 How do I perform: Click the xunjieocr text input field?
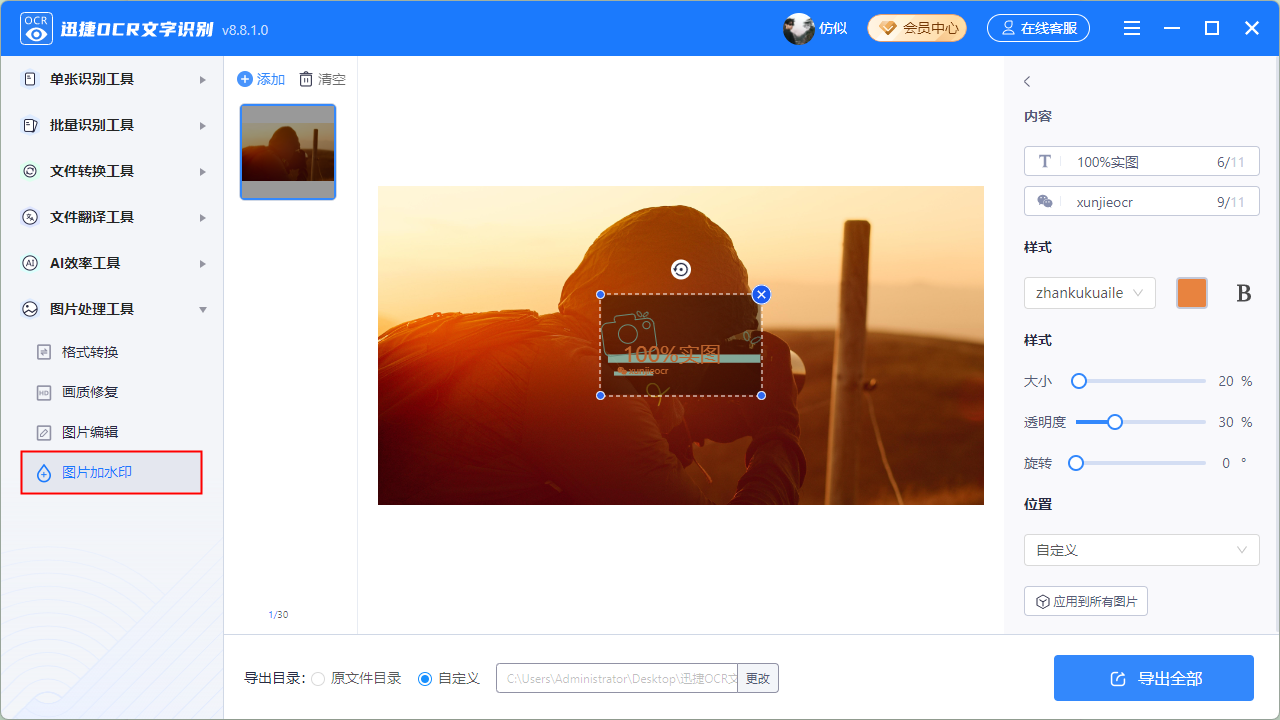(1142, 202)
